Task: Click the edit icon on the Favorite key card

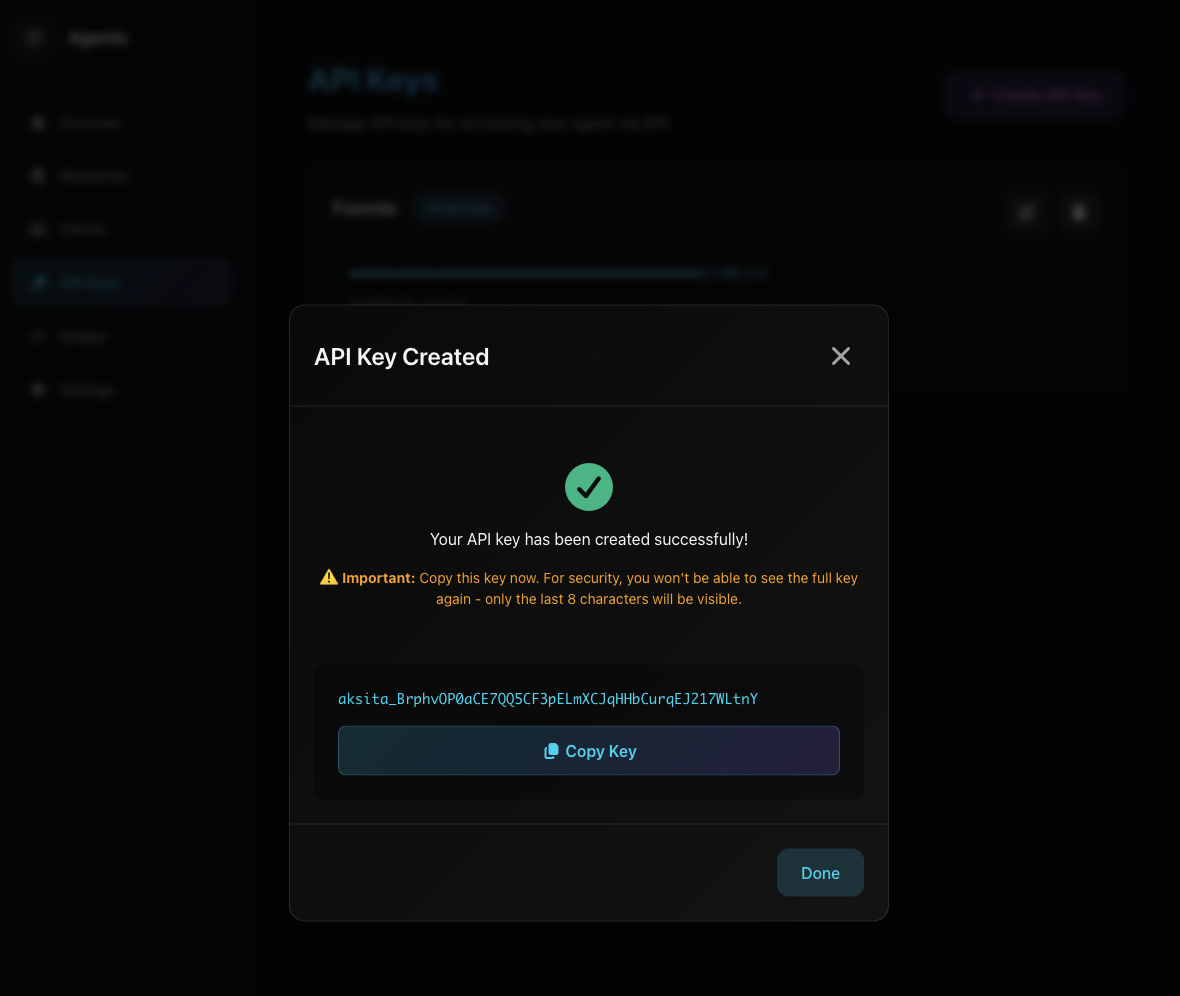Action: (1026, 212)
